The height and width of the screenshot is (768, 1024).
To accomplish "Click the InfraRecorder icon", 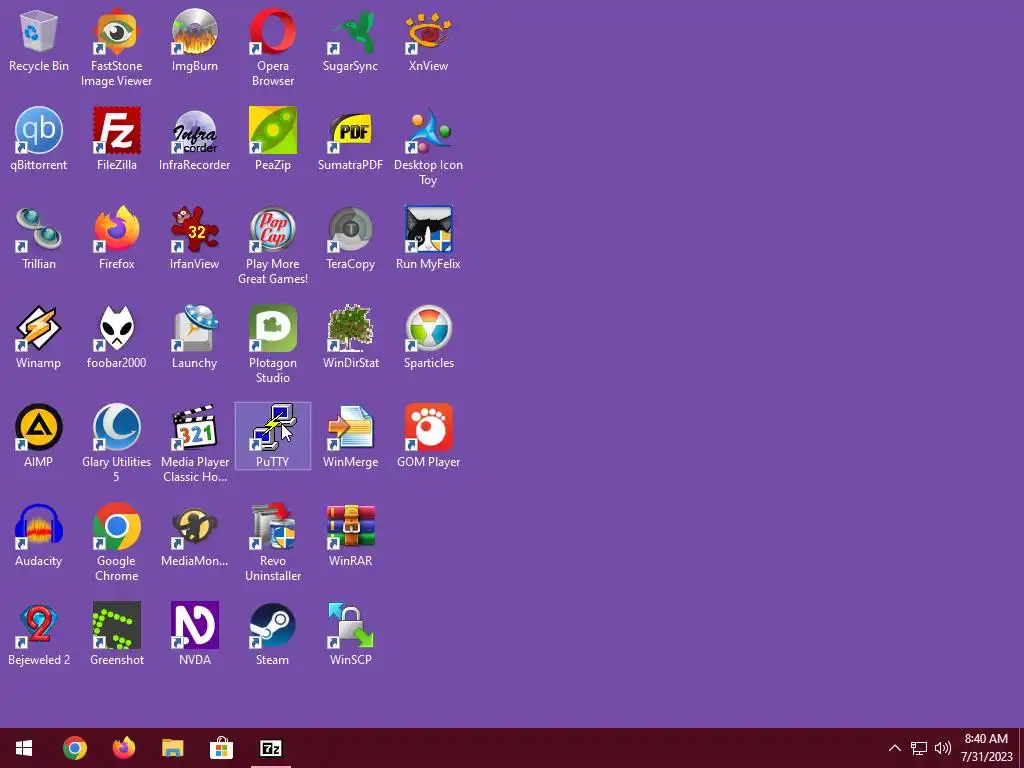I will point(195,140).
